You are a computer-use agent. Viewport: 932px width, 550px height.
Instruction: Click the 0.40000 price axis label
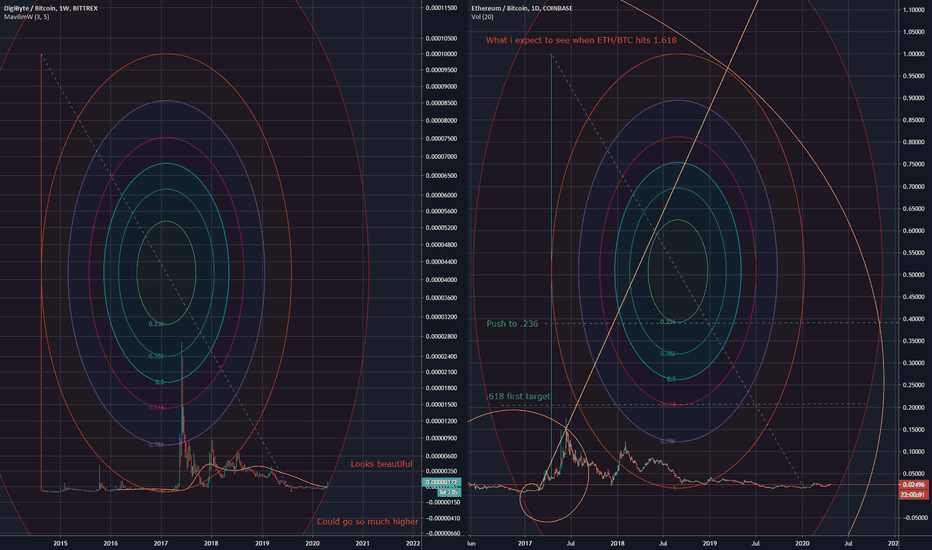[914, 319]
